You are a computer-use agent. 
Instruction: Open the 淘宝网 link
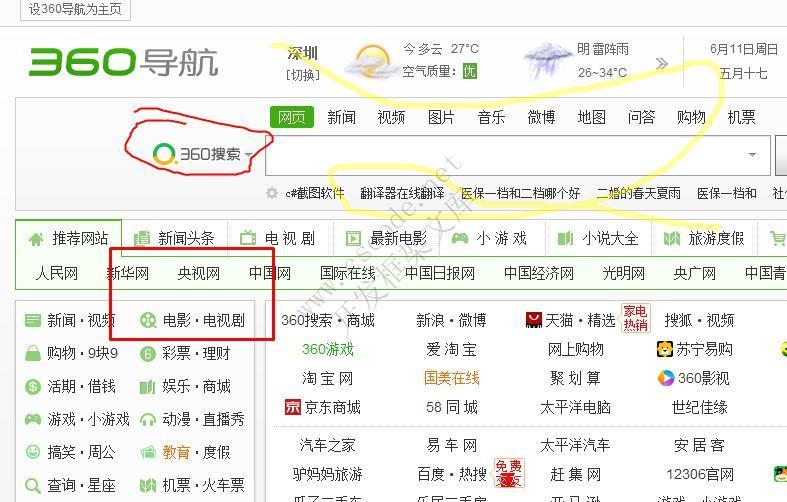pos(328,378)
